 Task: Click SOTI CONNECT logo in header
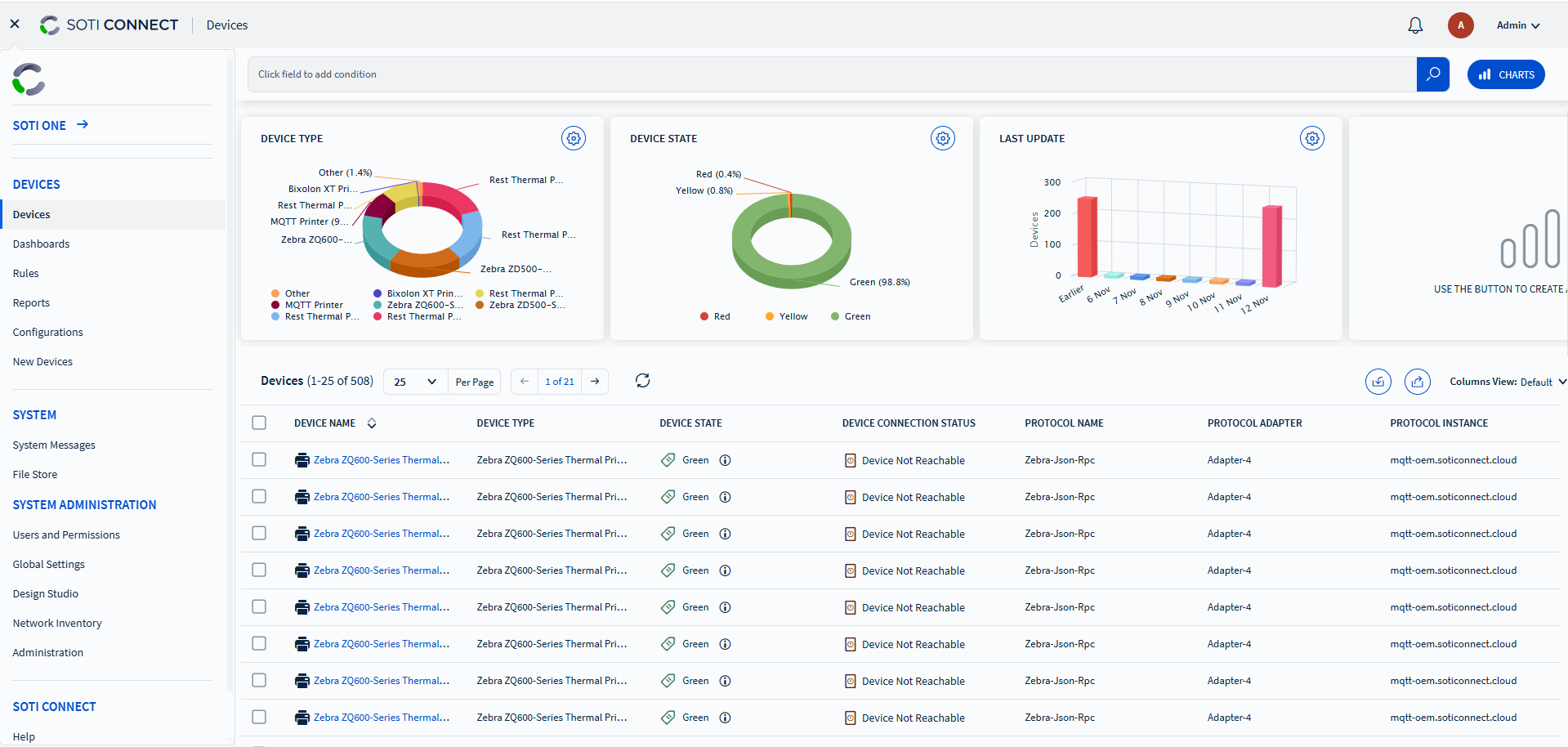109,25
